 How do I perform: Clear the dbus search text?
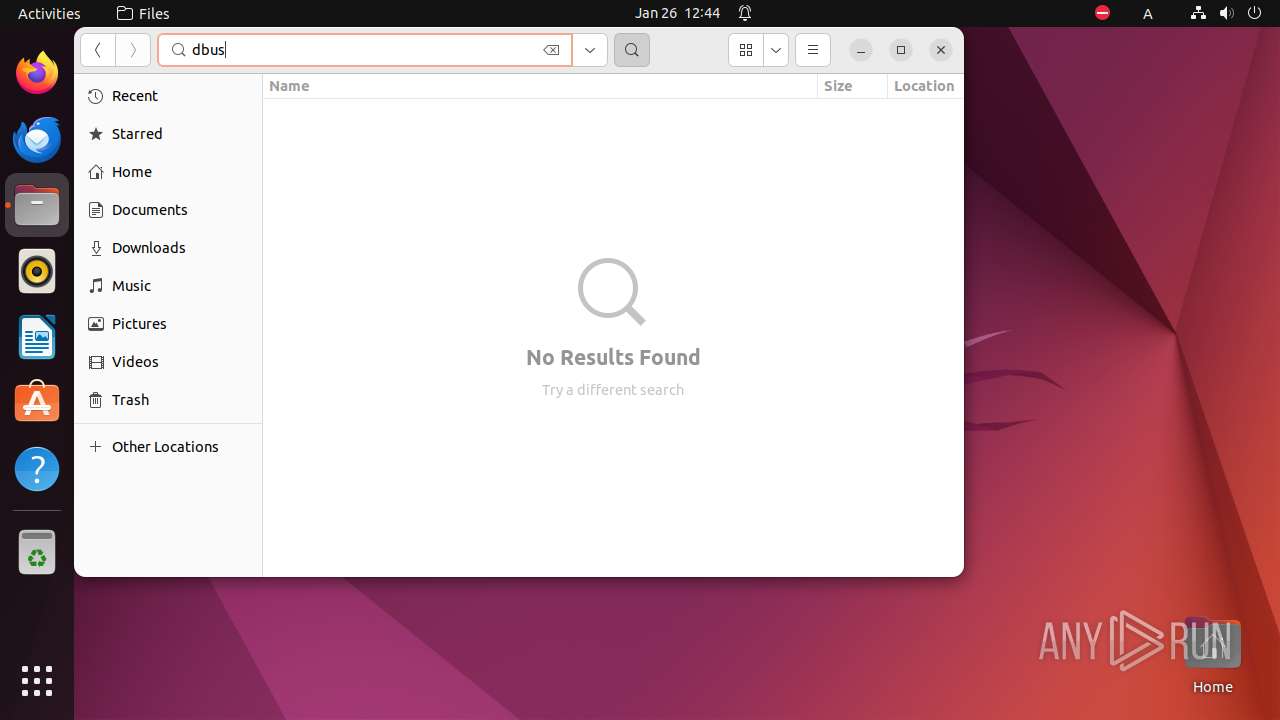551,50
